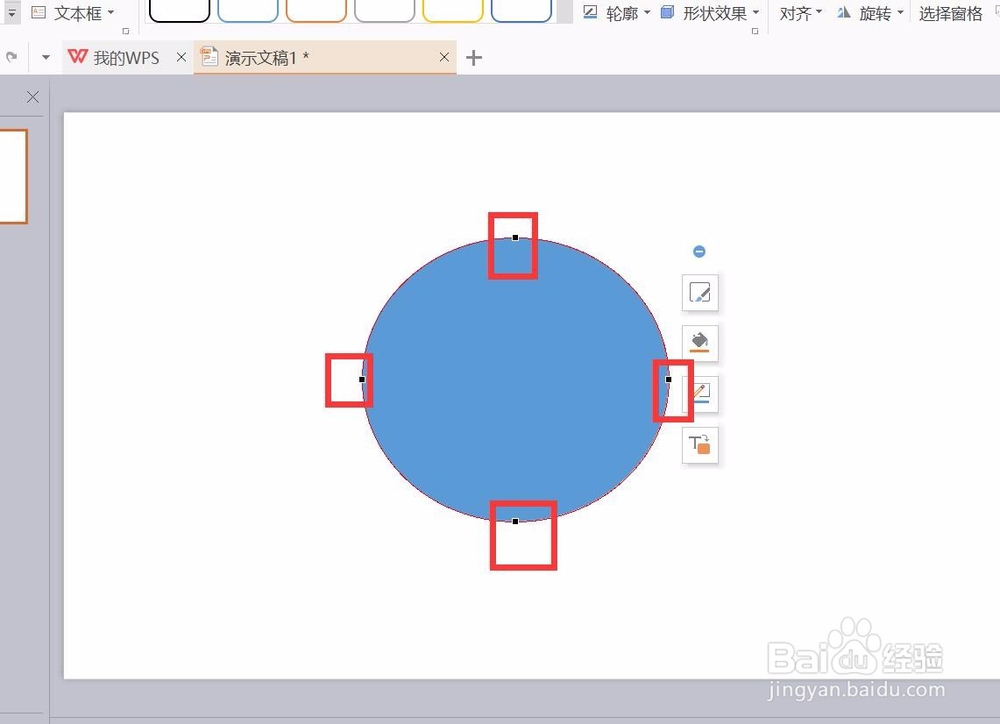The height and width of the screenshot is (724, 1000).
Task: Open the 选择窗格 selection pane
Action: [x=950, y=13]
